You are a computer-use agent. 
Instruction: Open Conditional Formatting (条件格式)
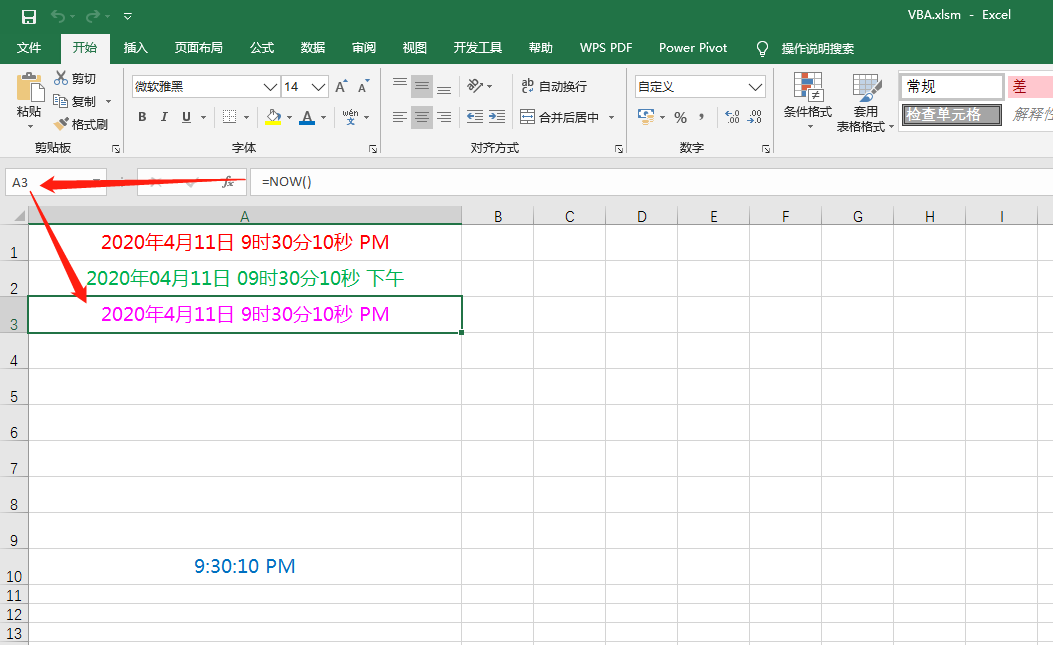808,101
